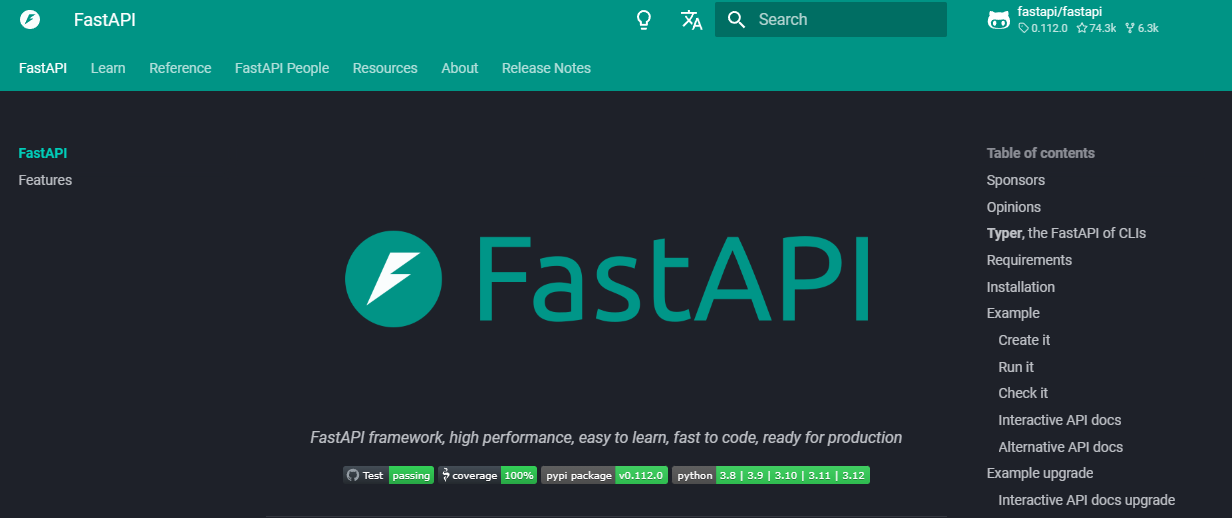Open the language selector icon
This screenshot has height=518, width=1232.
(691, 20)
